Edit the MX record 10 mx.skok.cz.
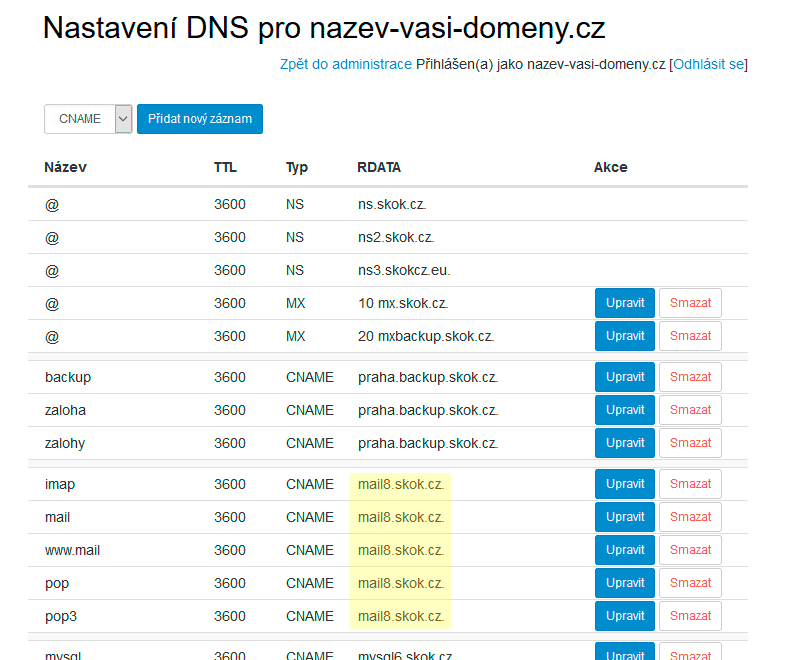Viewport: 792px width, 660px height. [625, 303]
